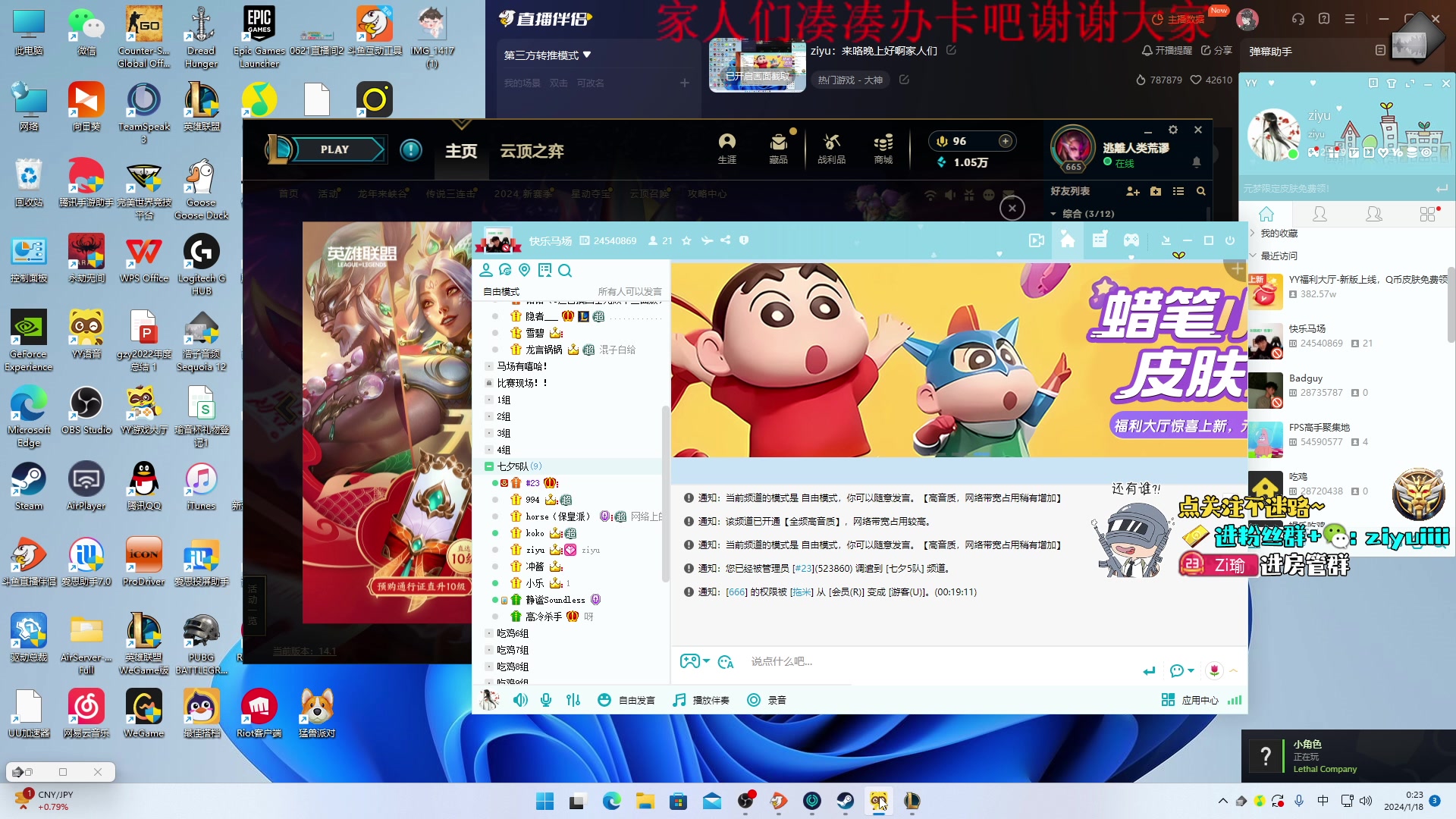Screen dimensions: 1456x819
Task: Open Microsoft Edge from the taskbar
Action: point(611,801)
